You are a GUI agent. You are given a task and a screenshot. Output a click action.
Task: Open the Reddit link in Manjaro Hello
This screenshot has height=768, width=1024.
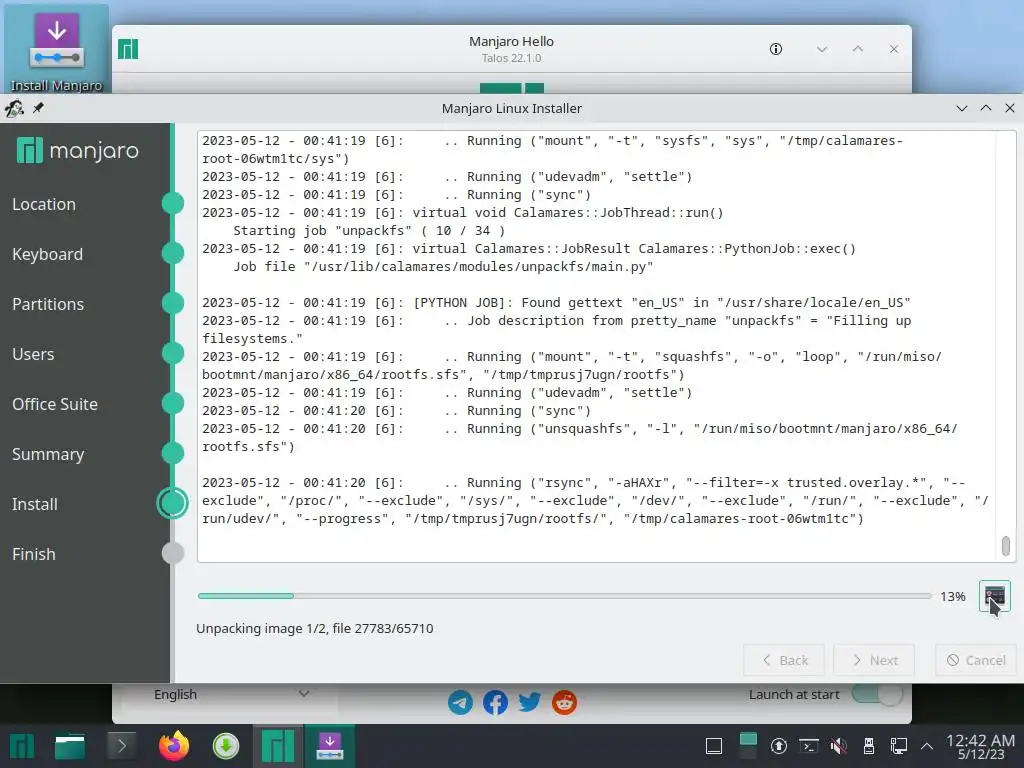[564, 703]
